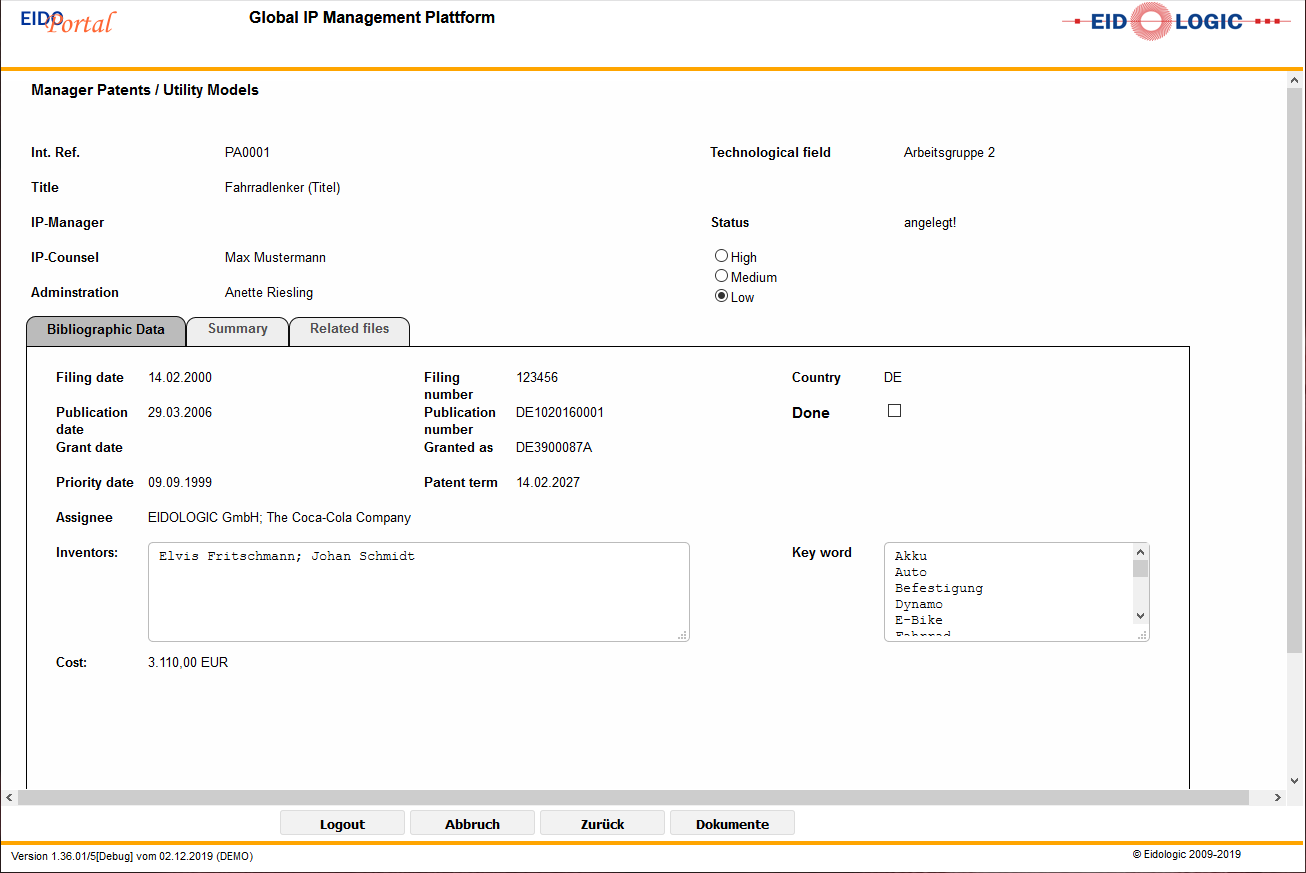Click status value angelegt!
1306x873 pixels.
tap(930, 223)
